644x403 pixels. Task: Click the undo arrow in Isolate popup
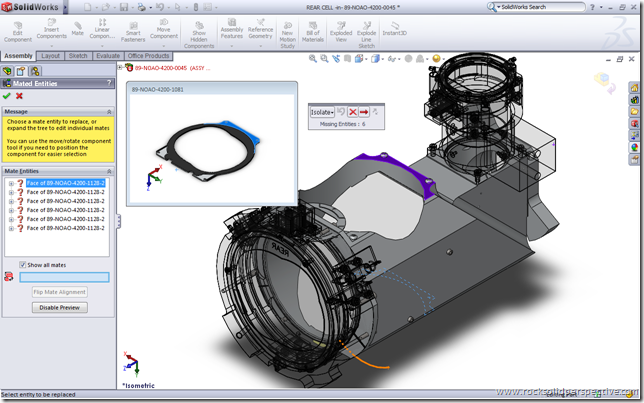coord(341,112)
